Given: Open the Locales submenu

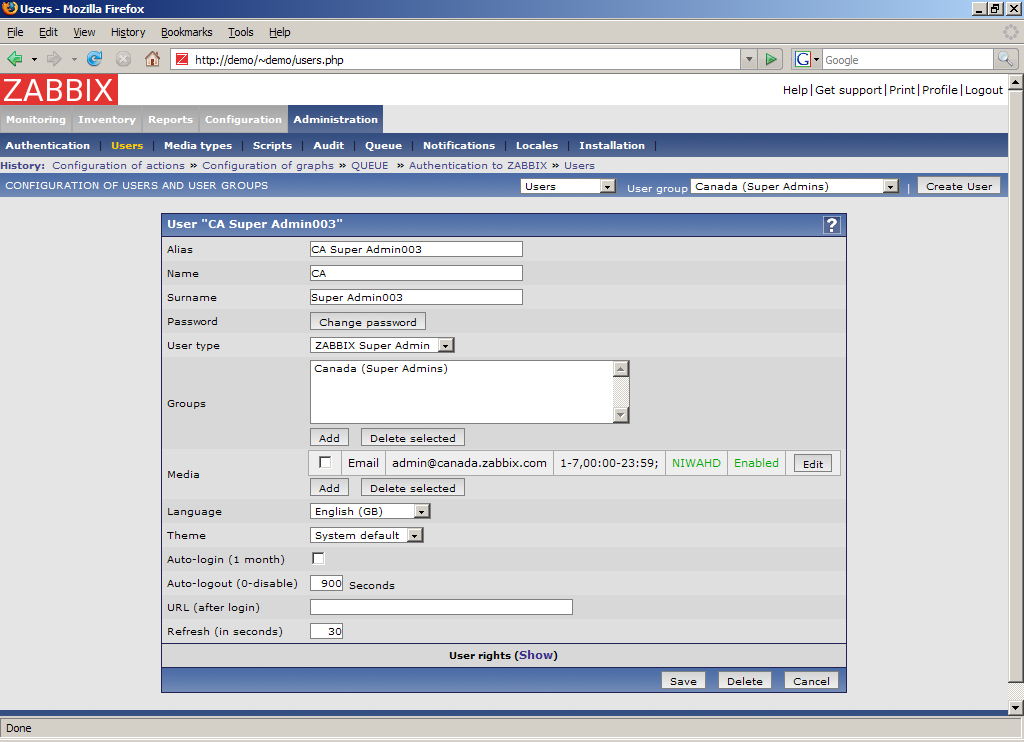Looking at the screenshot, I should pyautogui.click(x=537, y=146).
